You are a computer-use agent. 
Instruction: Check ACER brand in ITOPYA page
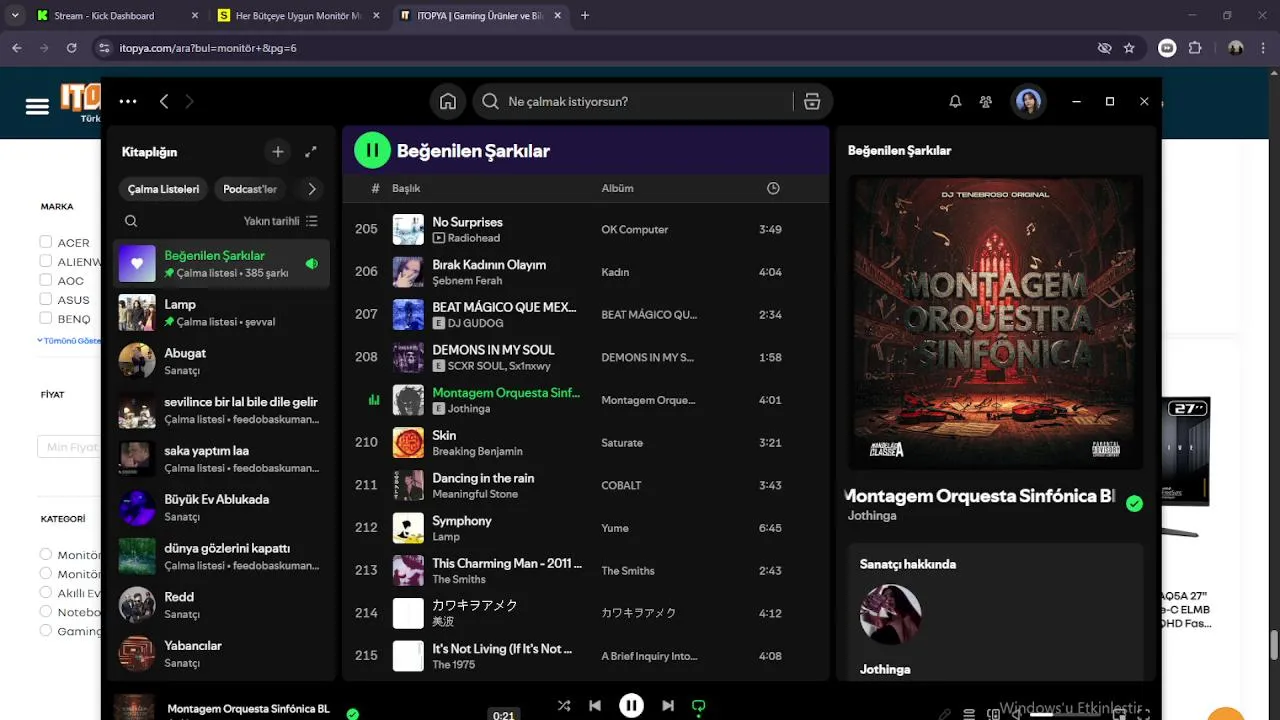tap(45, 242)
